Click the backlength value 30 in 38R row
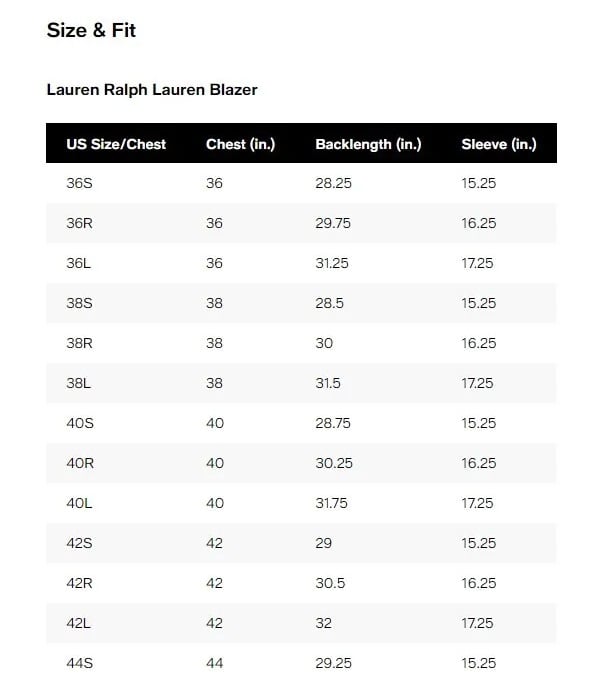This screenshot has width=600, height=683. [324, 343]
